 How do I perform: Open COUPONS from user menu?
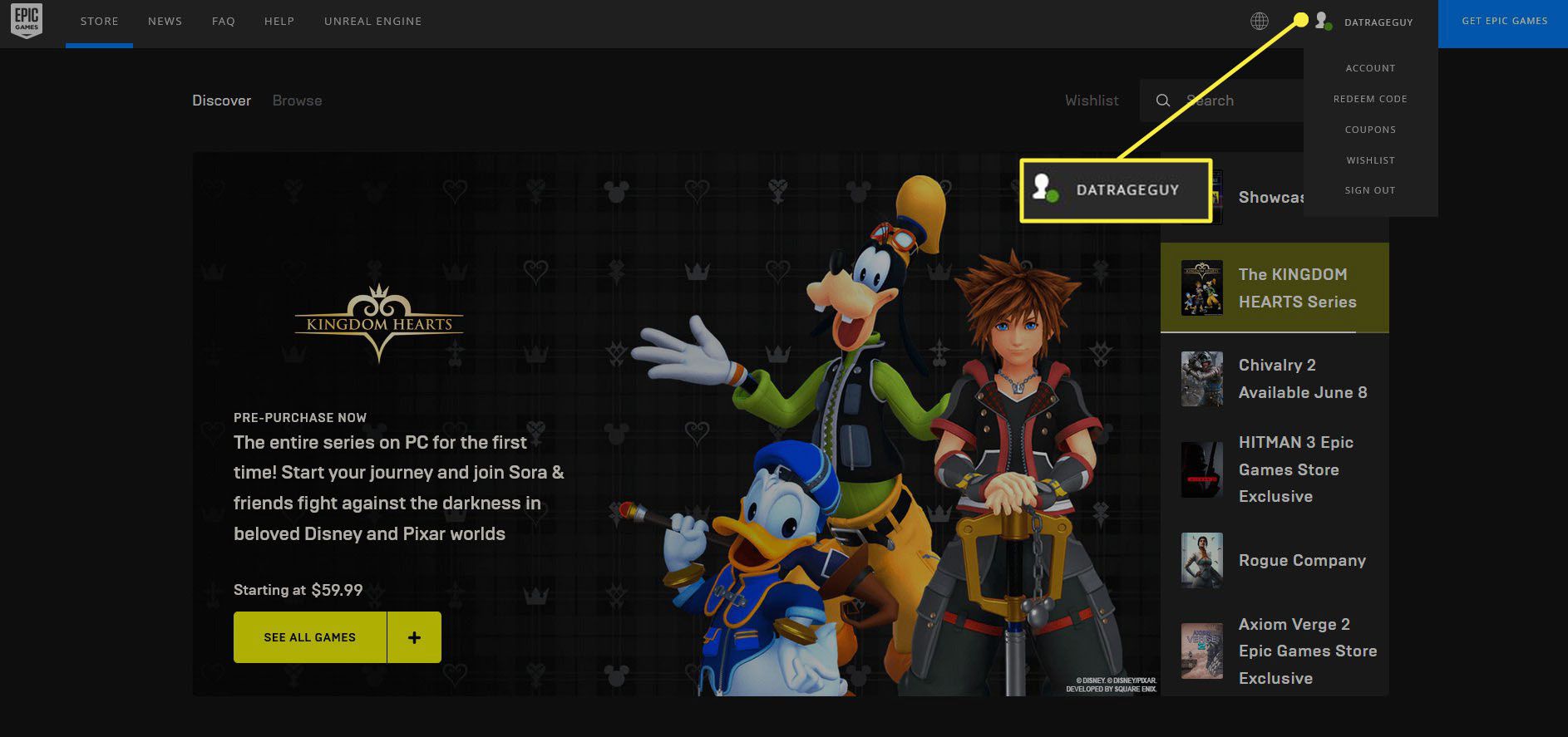coord(1370,130)
